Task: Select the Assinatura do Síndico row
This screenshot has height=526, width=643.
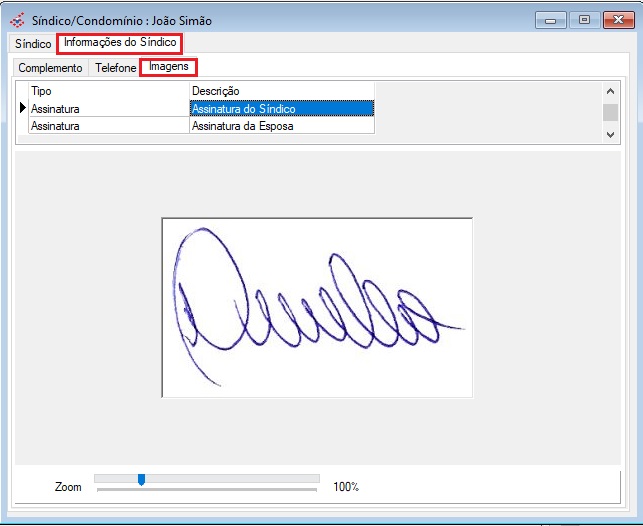Action: [281, 108]
